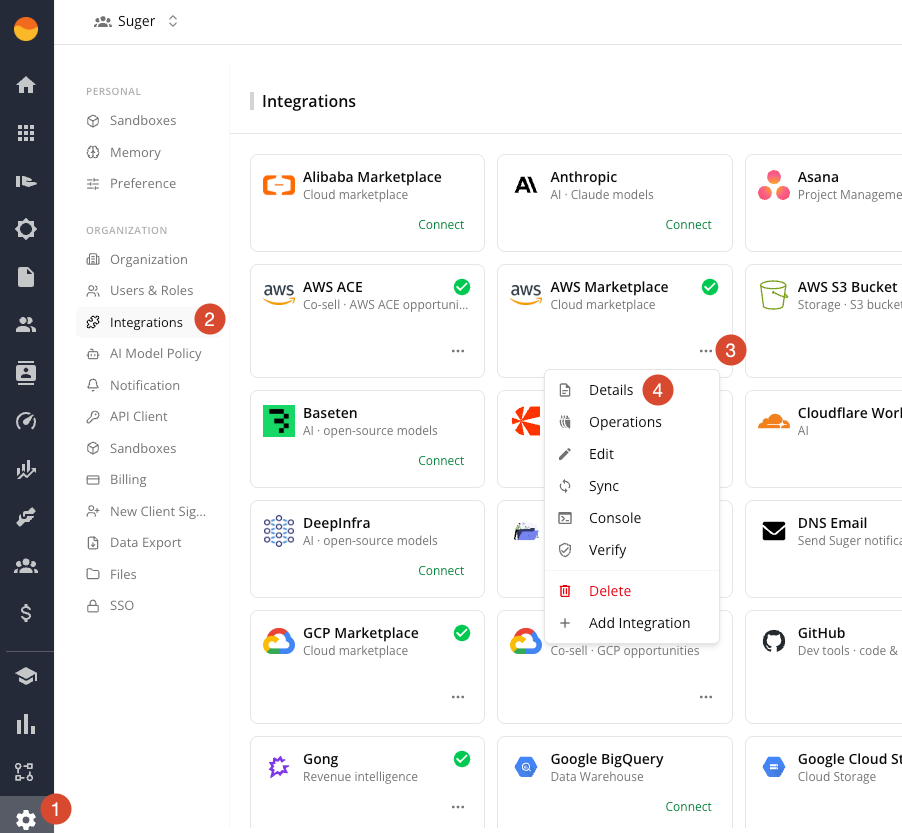Click the Google BigQuery logo
This screenshot has width=902, height=833.
tap(526, 766)
